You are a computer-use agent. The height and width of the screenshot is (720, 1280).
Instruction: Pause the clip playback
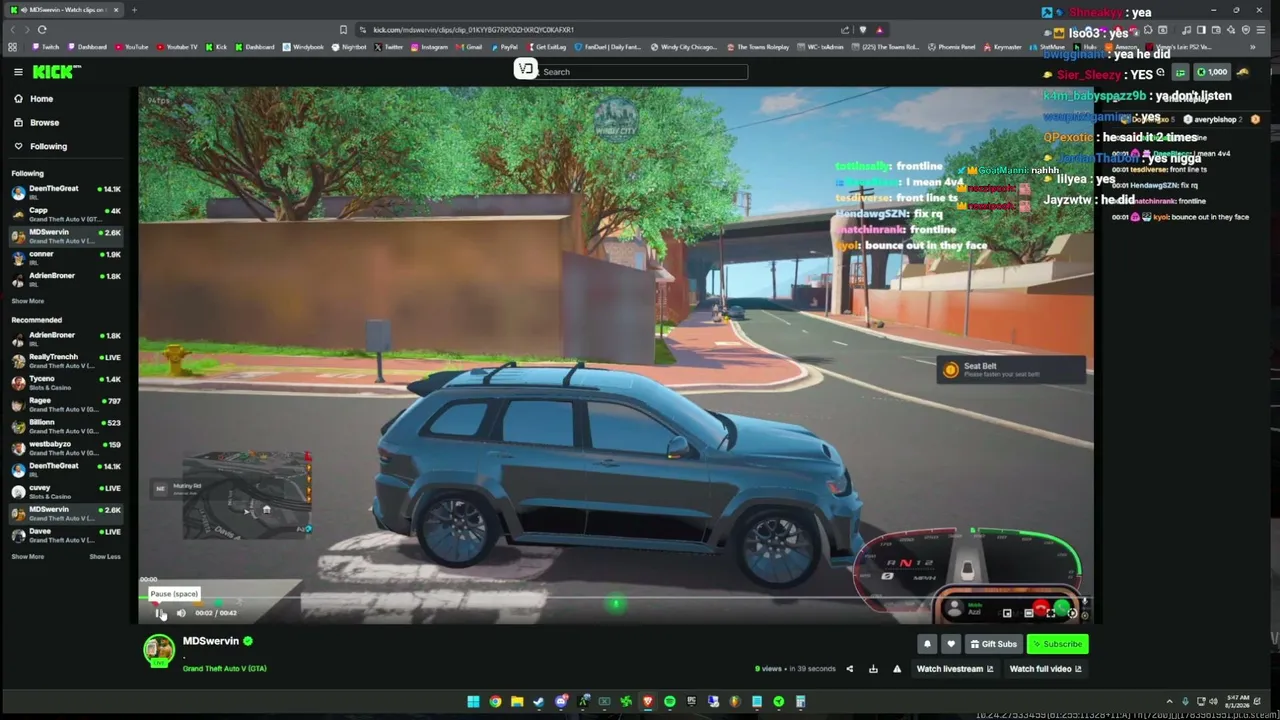(160, 613)
